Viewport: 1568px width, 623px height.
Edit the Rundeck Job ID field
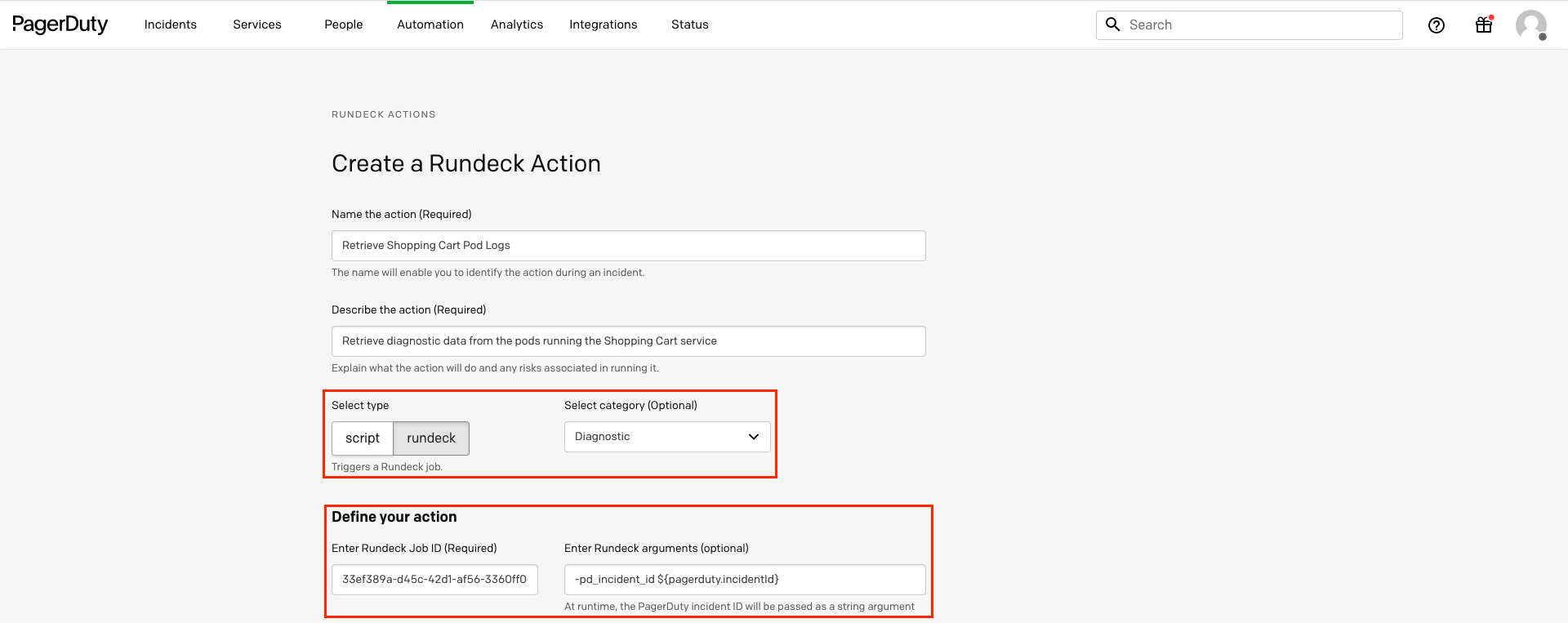click(434, 580)
